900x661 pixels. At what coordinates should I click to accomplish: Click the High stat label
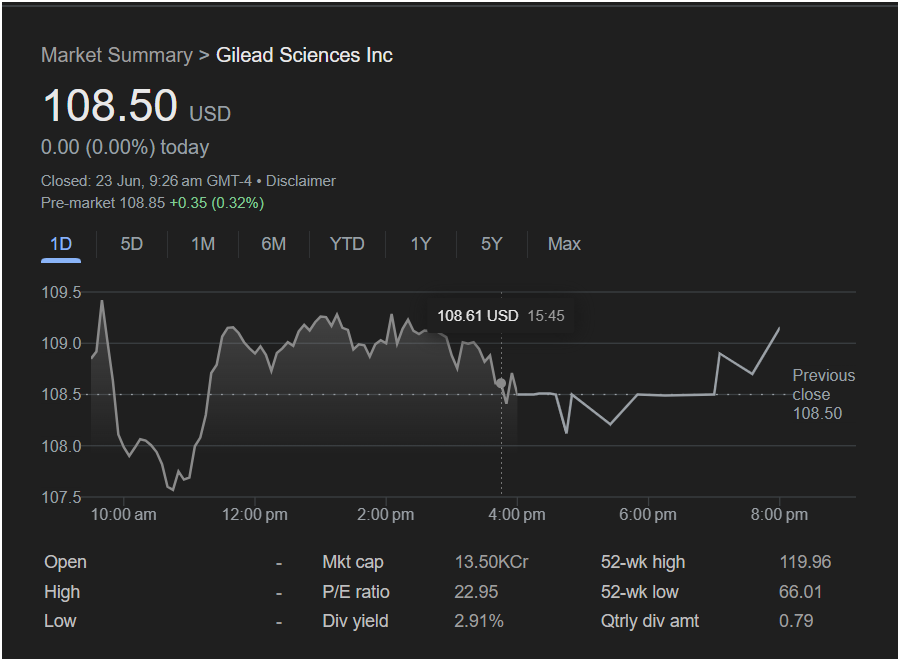[x=62, y=592]
